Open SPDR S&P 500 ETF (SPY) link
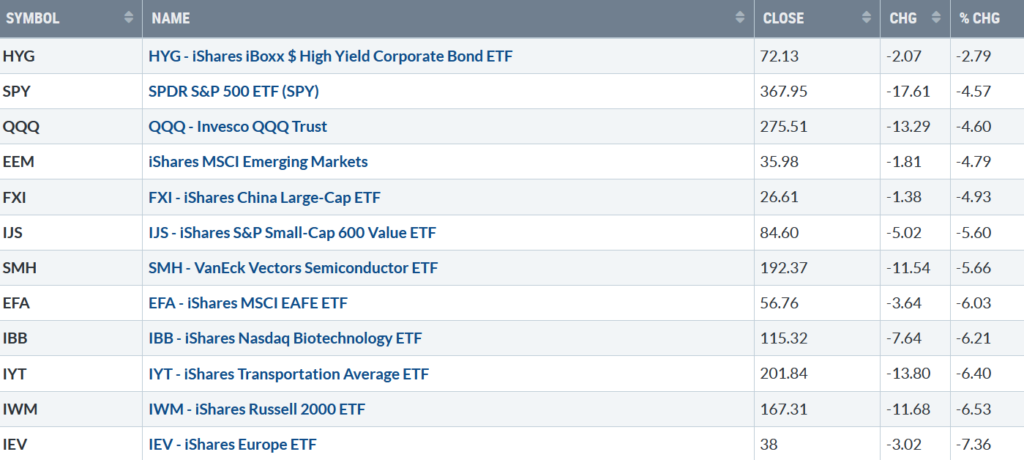1024x460 pixels. (234, 91)
